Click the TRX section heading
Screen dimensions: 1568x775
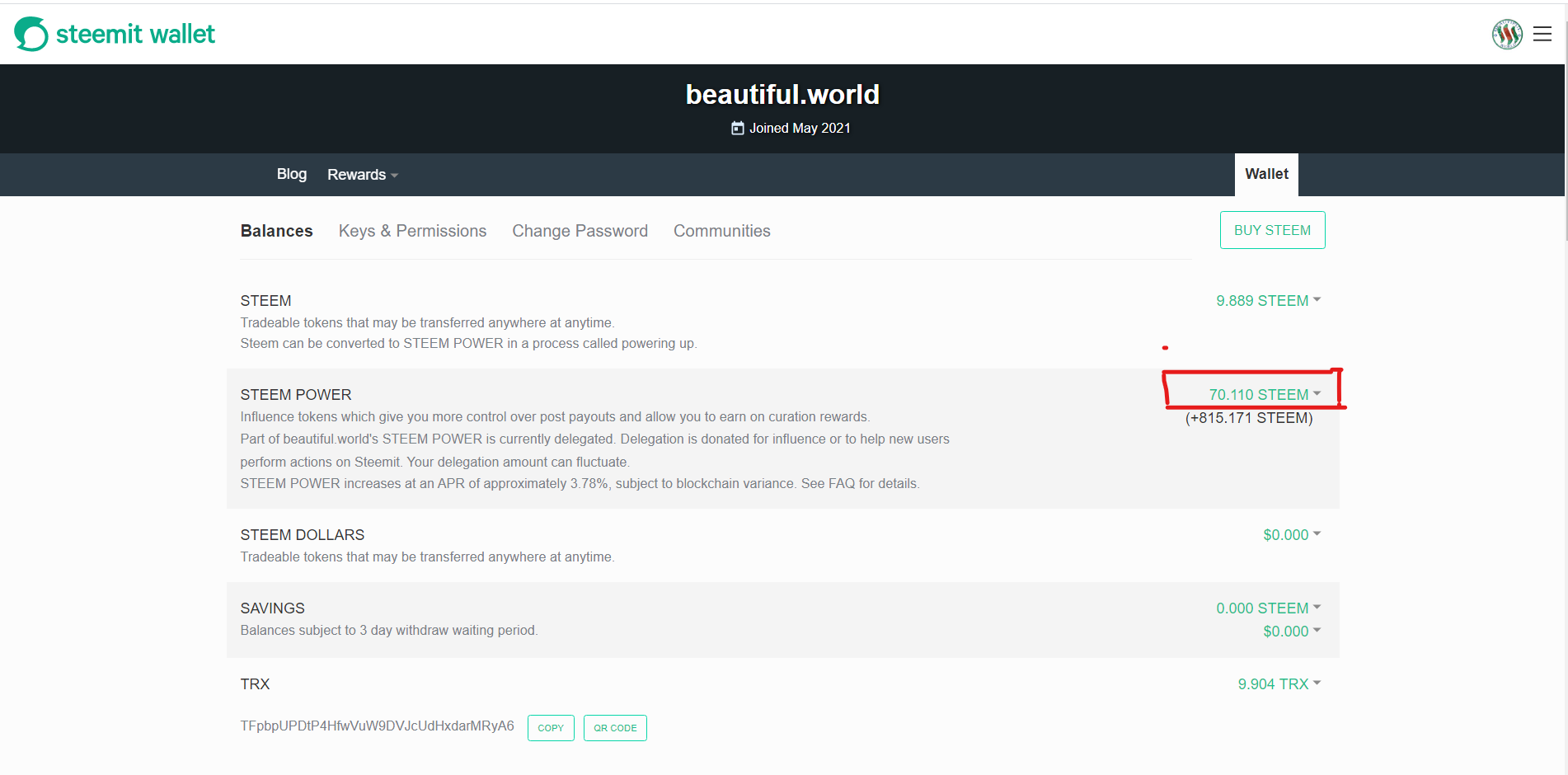point(255,684)
